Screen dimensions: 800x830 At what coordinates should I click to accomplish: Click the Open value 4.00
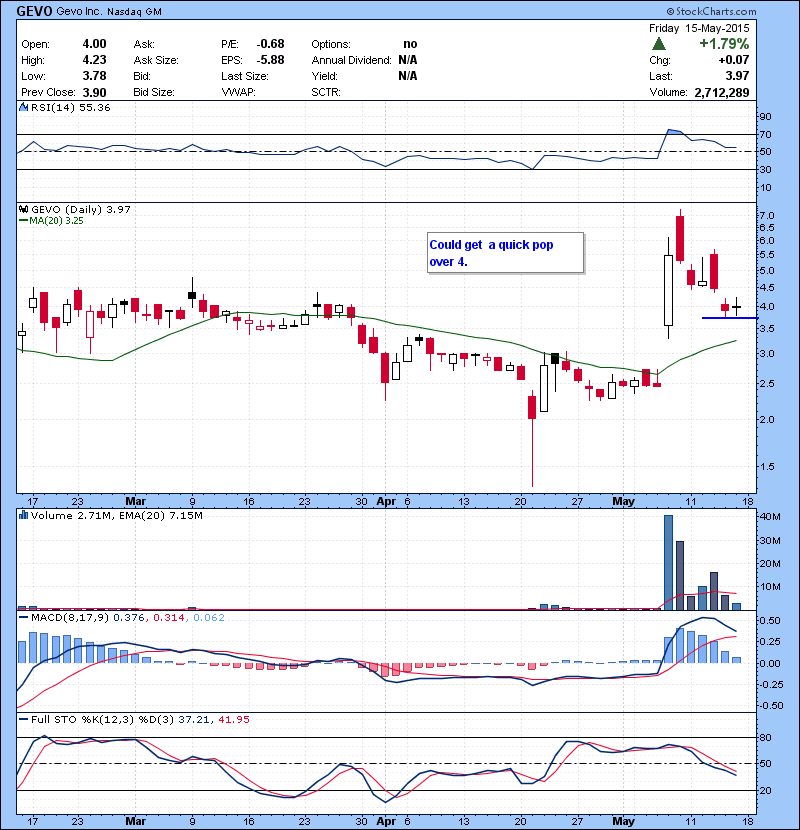[x=94, y=44]
